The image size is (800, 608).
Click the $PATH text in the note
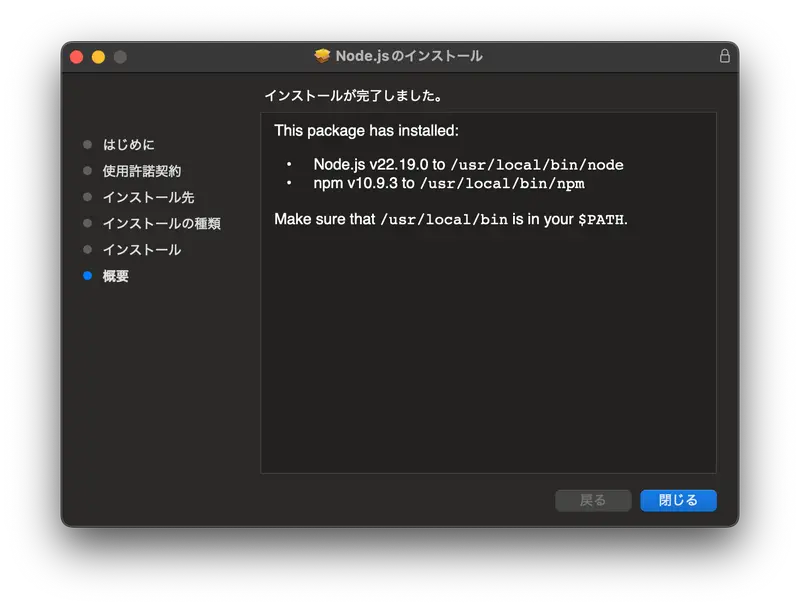click(601, 220)
